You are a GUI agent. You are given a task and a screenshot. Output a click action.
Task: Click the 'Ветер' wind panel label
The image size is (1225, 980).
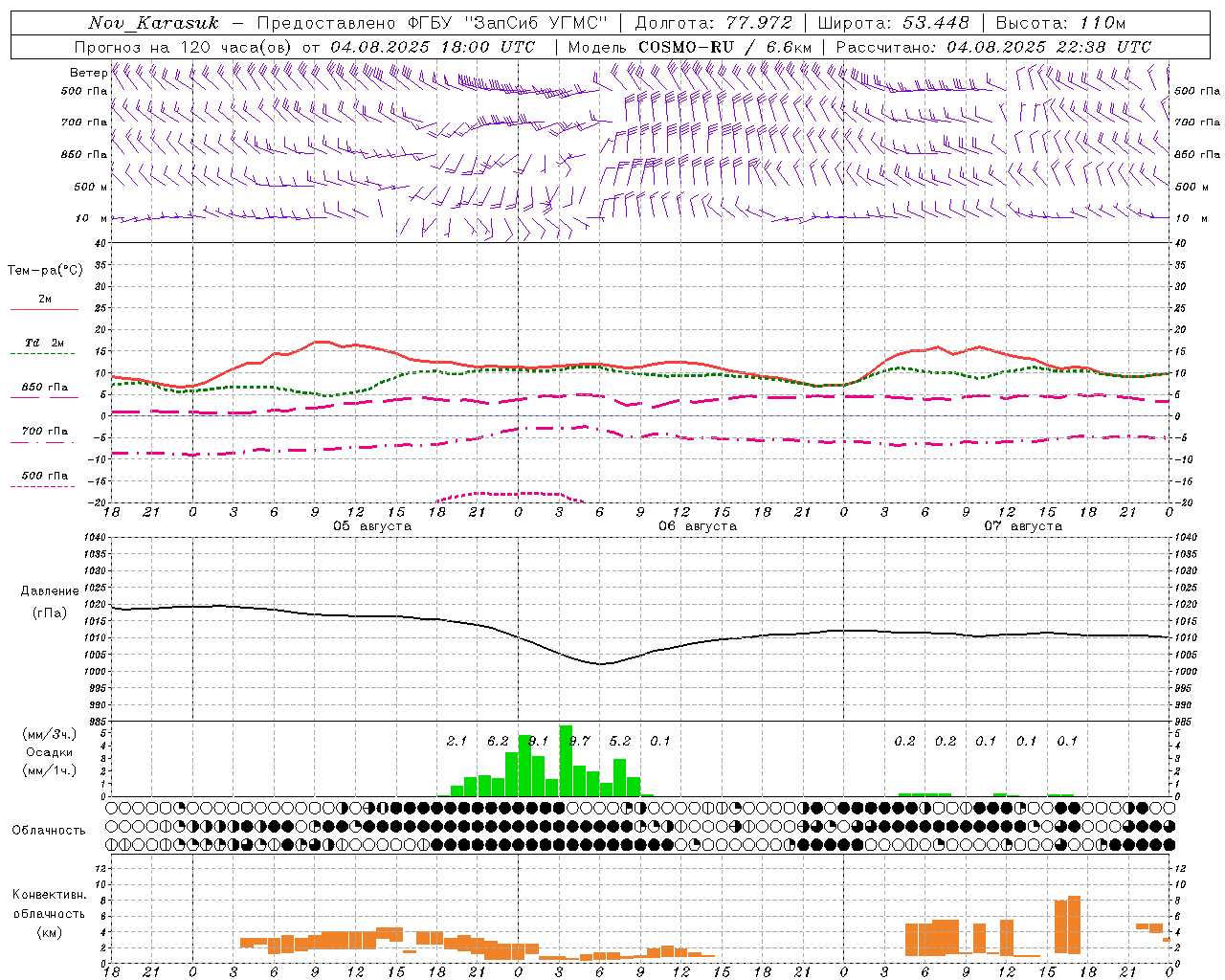(89, 73)
